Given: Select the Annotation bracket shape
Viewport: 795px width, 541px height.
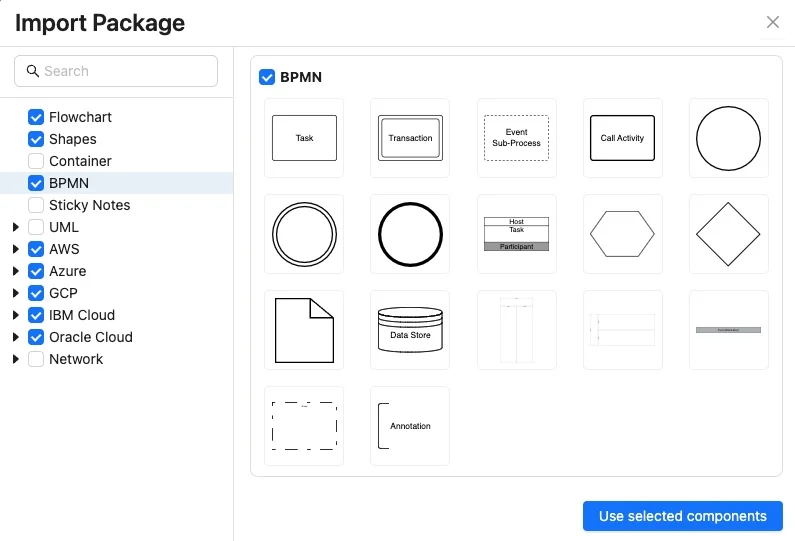Looking at the screenshot, I should [x=410, y=426].
